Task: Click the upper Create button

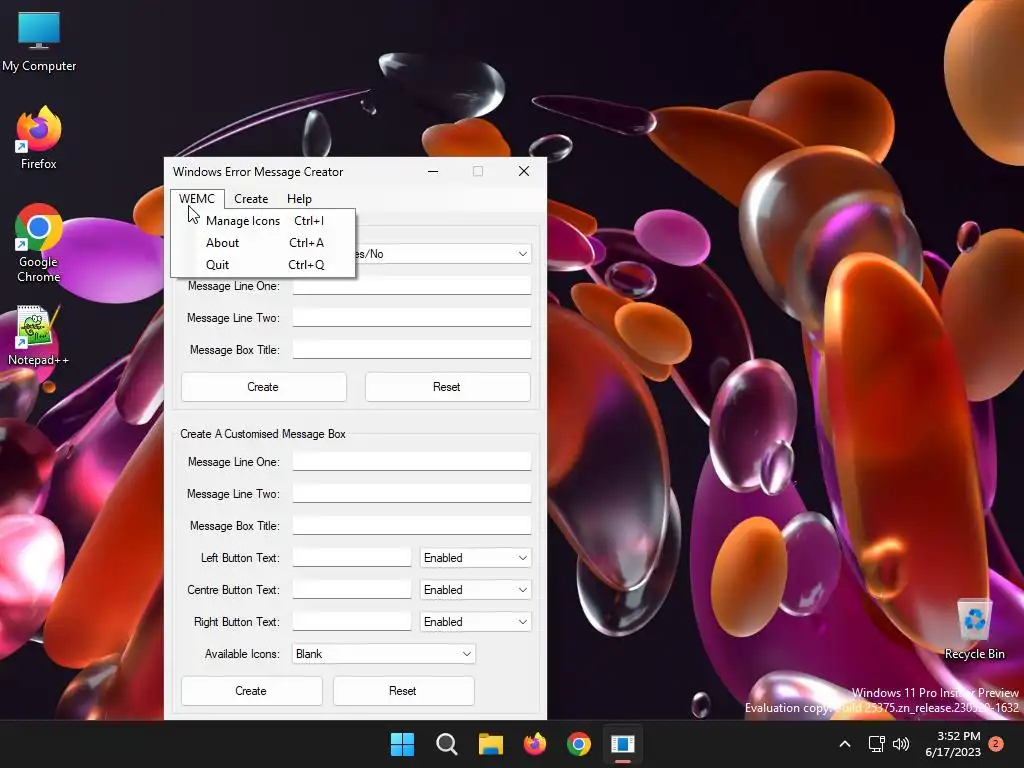Action: 263,387
